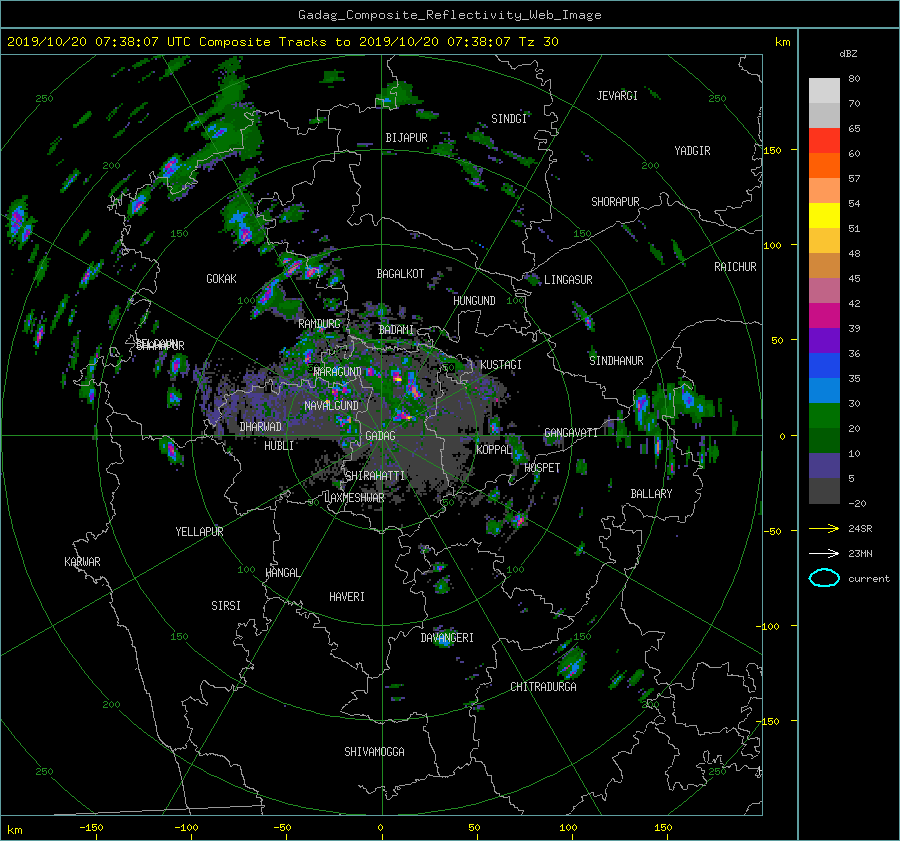The image size is (900, 841).
Task: Click the 39 dBZ purple swatch
Action: tap(824, 340)
